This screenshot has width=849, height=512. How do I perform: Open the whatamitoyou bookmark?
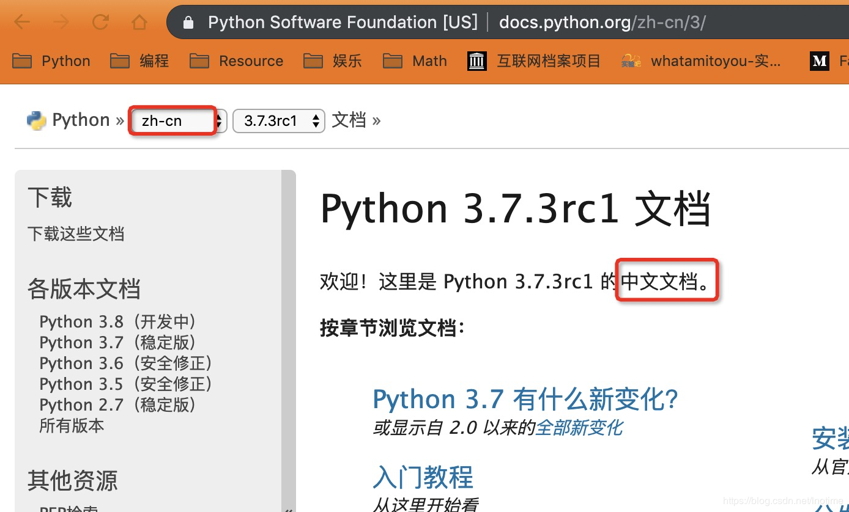click(702, 61)
